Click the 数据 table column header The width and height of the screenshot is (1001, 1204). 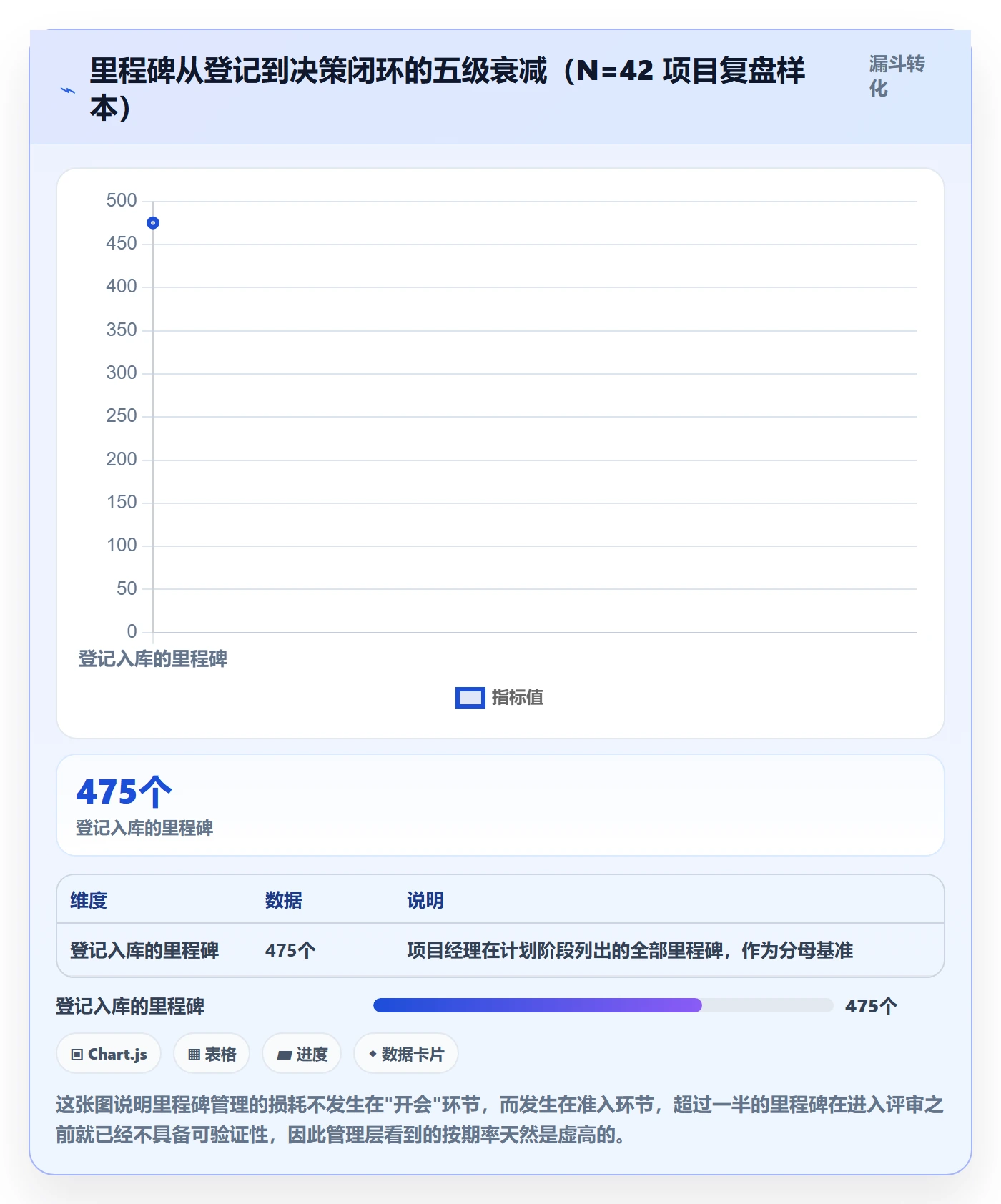tap(284, 900)
